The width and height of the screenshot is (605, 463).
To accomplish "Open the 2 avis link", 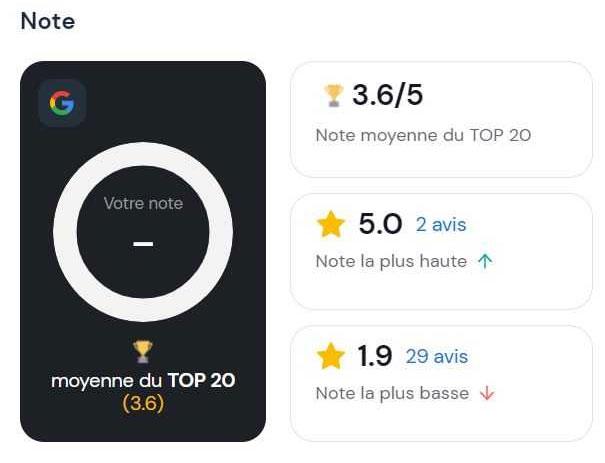I will [x=441, y=225].
